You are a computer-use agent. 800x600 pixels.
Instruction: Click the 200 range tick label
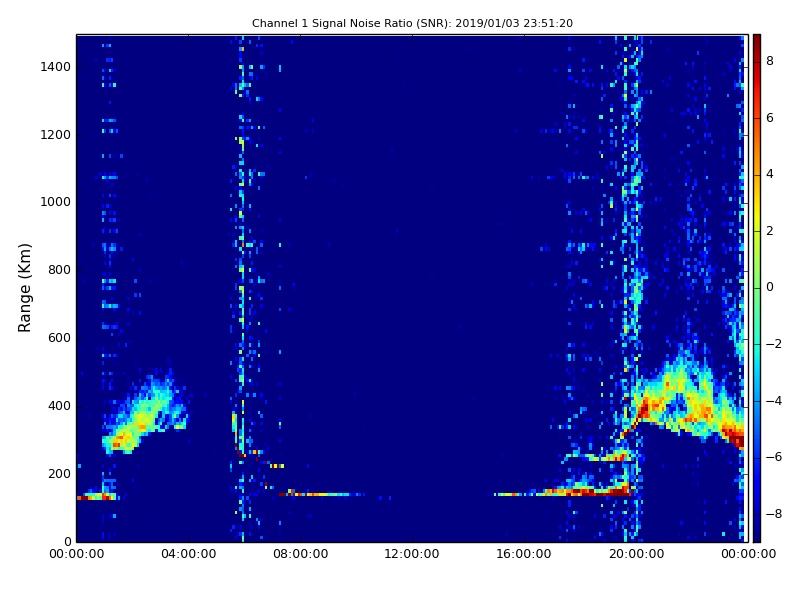[59, 473]
